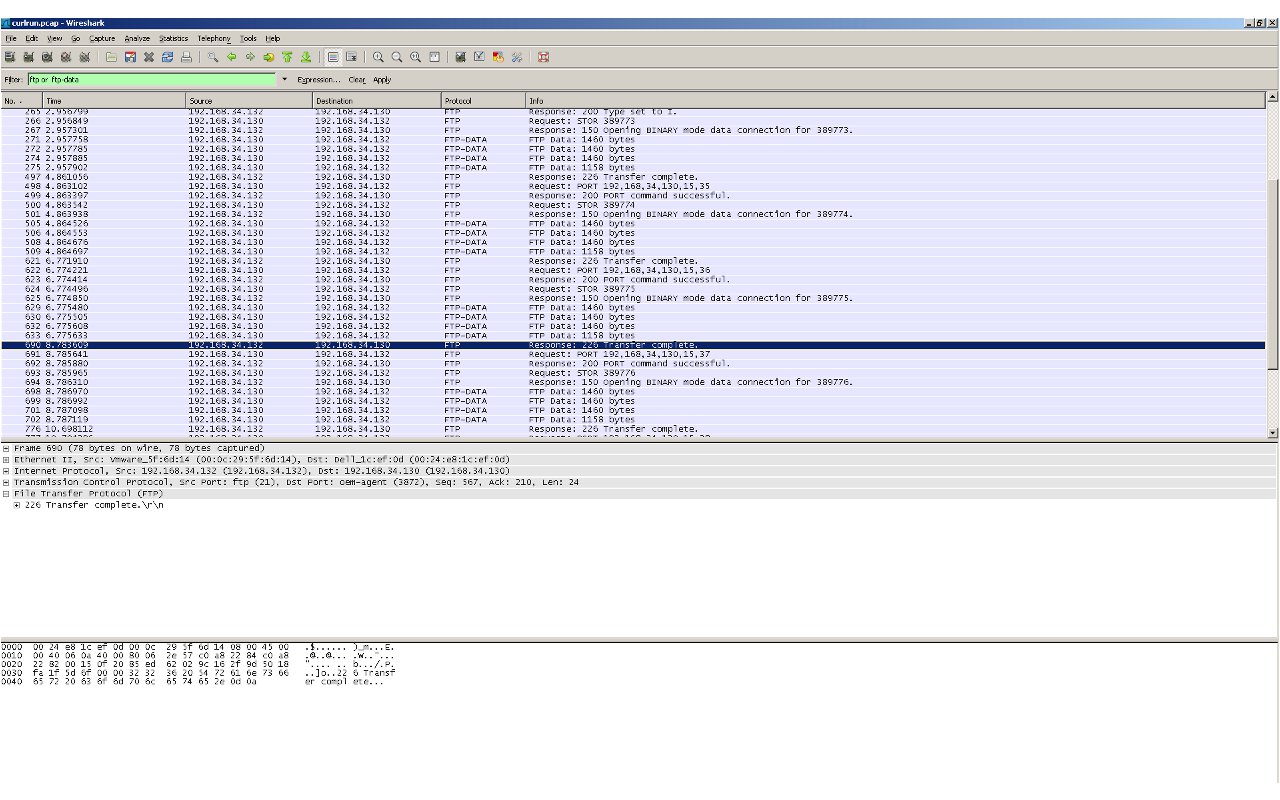1280x800 pixels.
Task: Clear the display filter
Action: tap(357, 79)
